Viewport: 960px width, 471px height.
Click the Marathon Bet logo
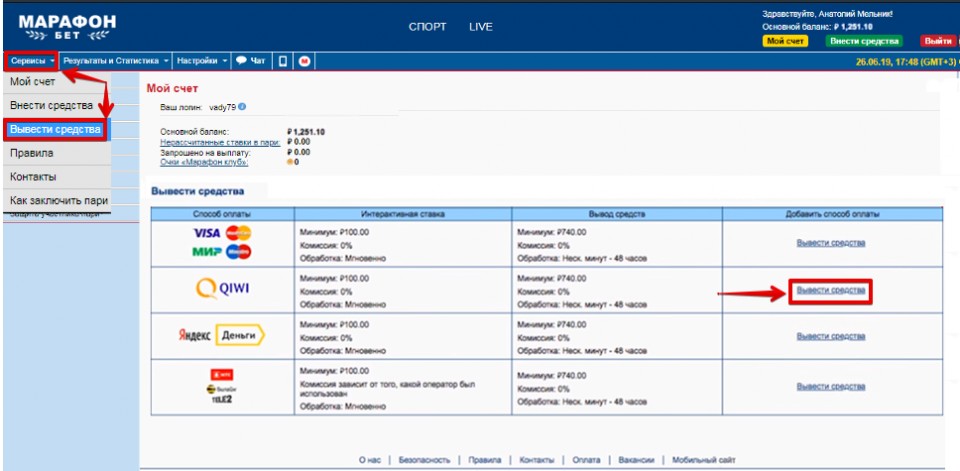coord(67,27)
